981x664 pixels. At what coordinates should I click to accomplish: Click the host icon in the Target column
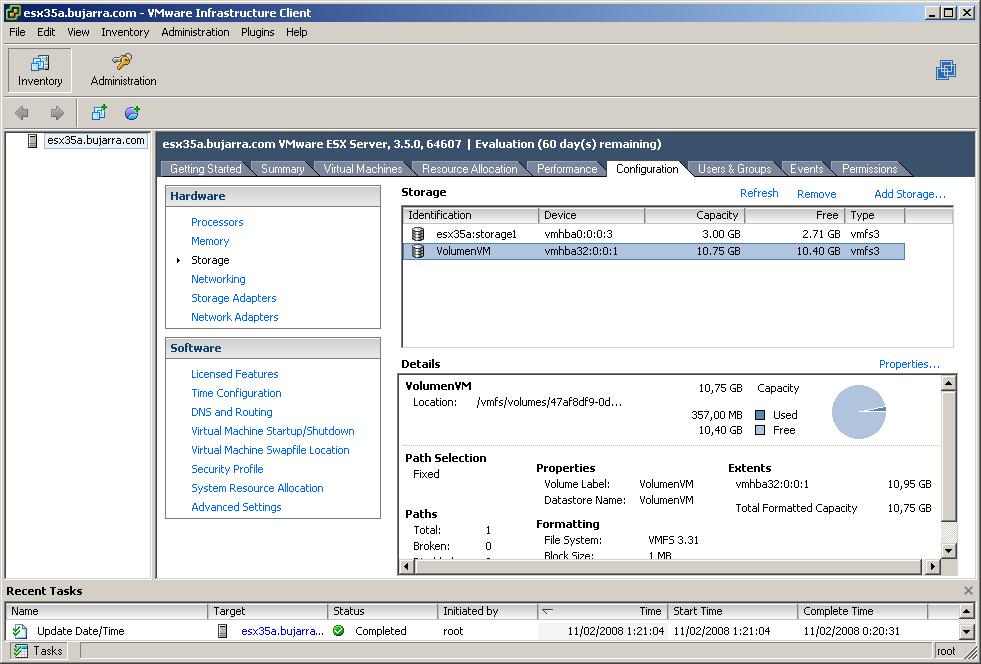222,631
